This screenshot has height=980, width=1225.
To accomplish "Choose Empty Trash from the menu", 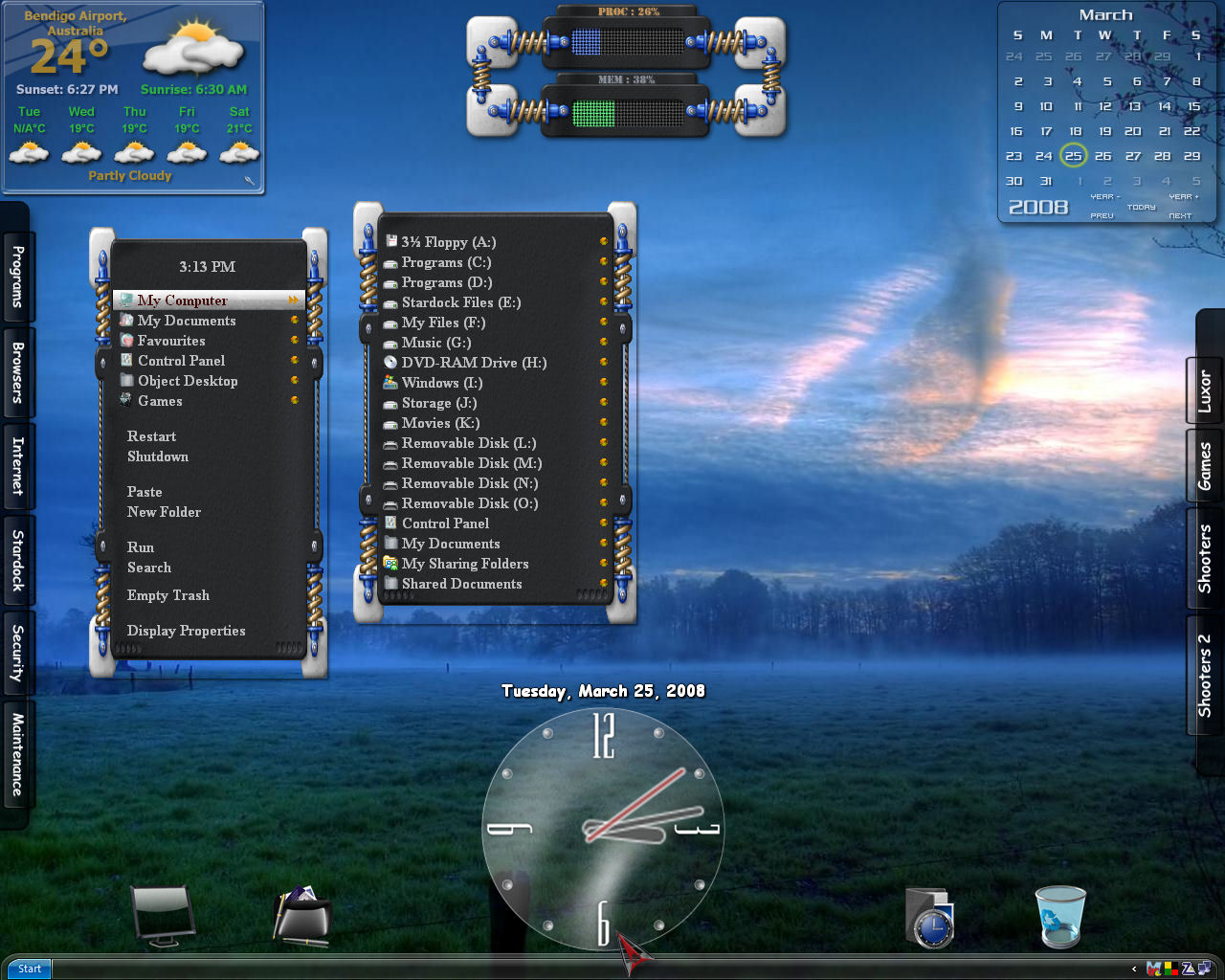I will tap(168, 595).
